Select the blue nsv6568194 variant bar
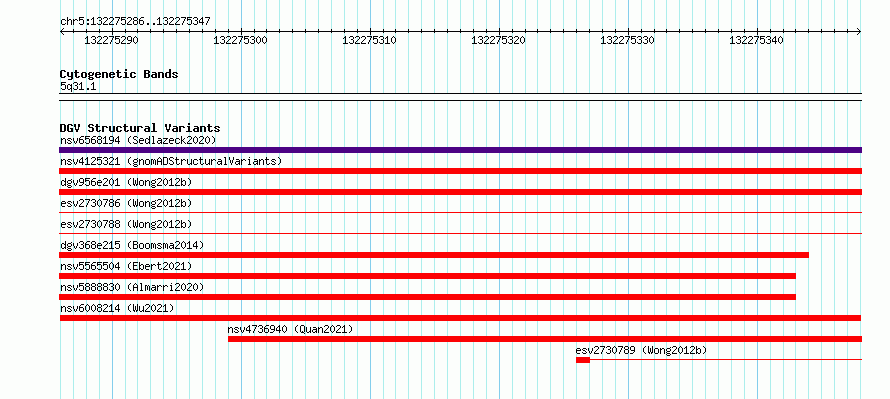Screen dimensions: 890x399 point(461,150)
